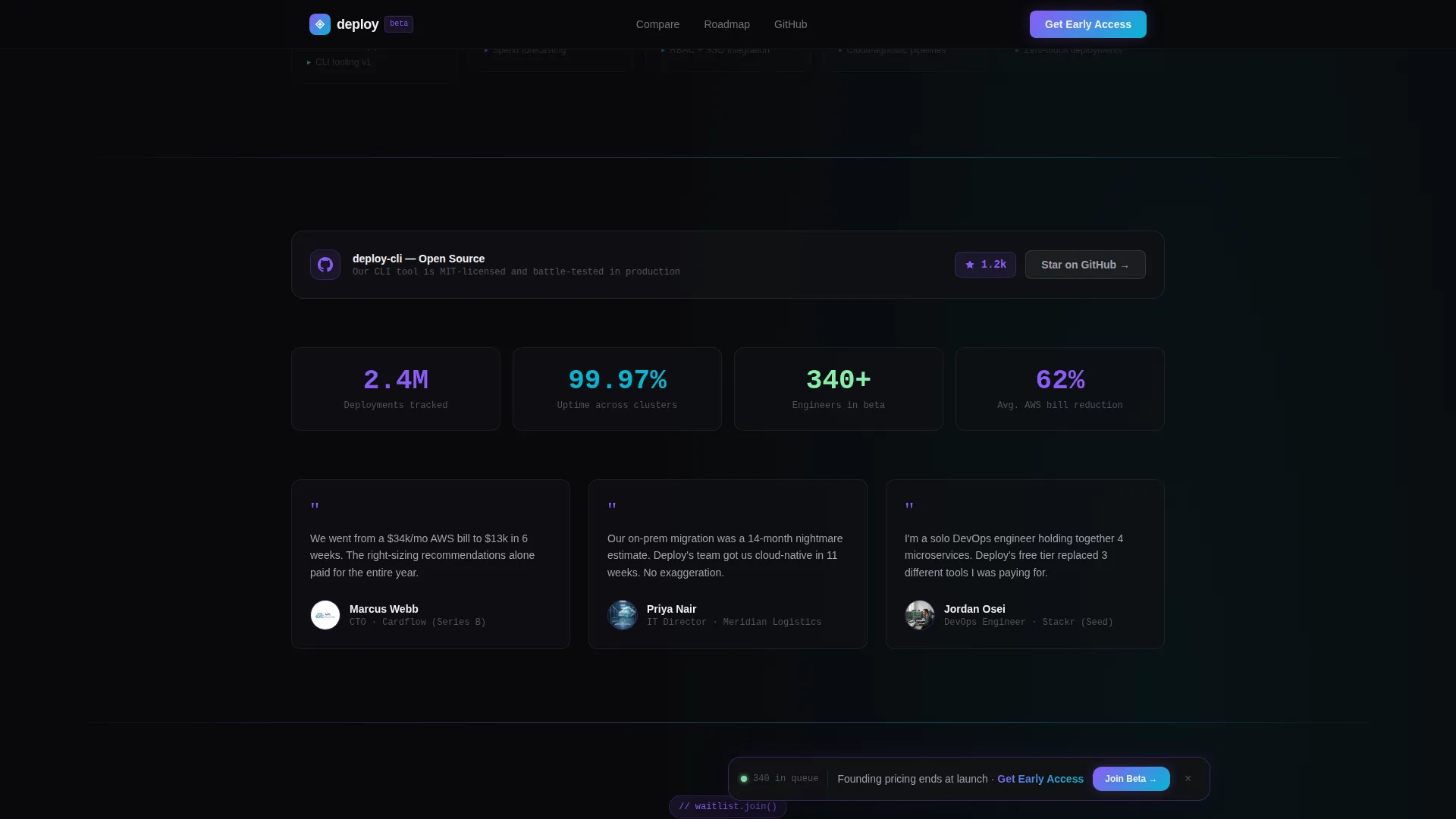Click the 1.2k star count badge
This screenshot has height=819, width=1456.
pyautogui.click(x=985, y=265)
